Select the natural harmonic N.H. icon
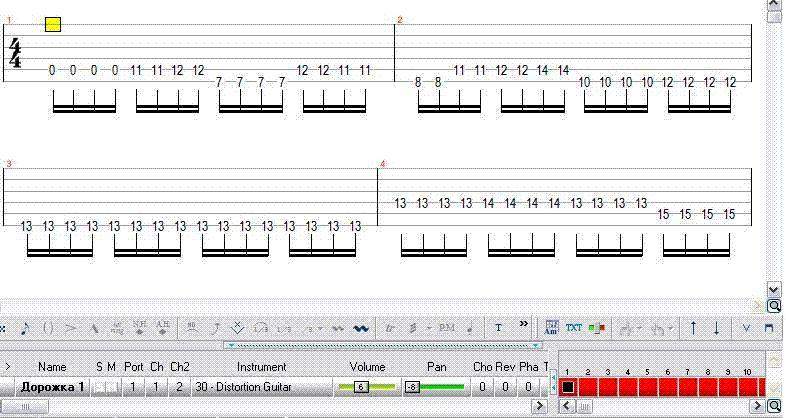This screenshot has width=786, height=418. tap(139, 327)
